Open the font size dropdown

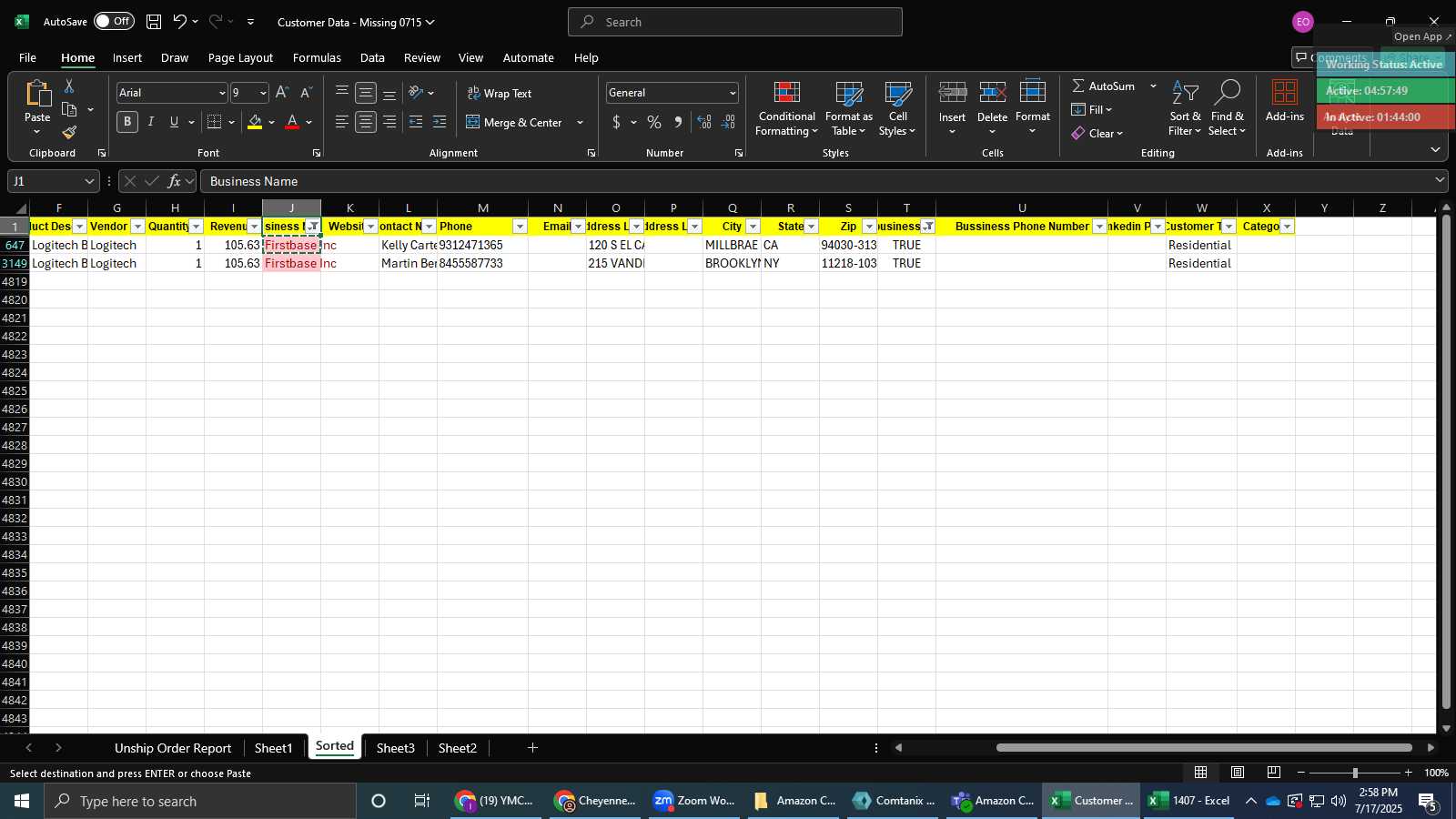click(x=263, y=93)
